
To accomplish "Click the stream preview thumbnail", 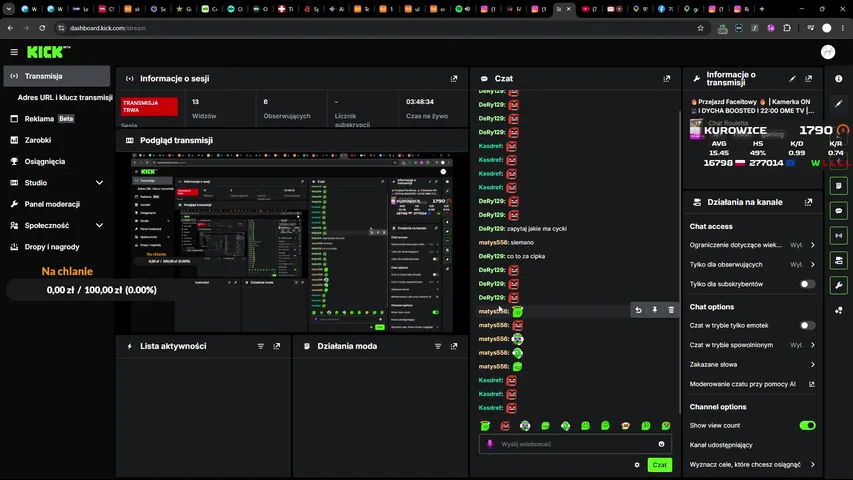I will pyautogui.click(x=292, y=243).
